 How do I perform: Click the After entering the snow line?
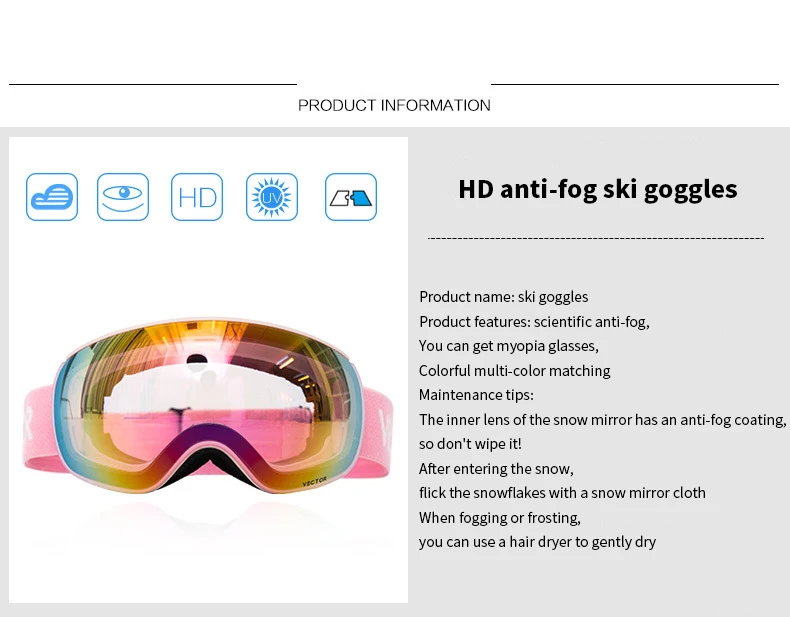pos(496,469)
